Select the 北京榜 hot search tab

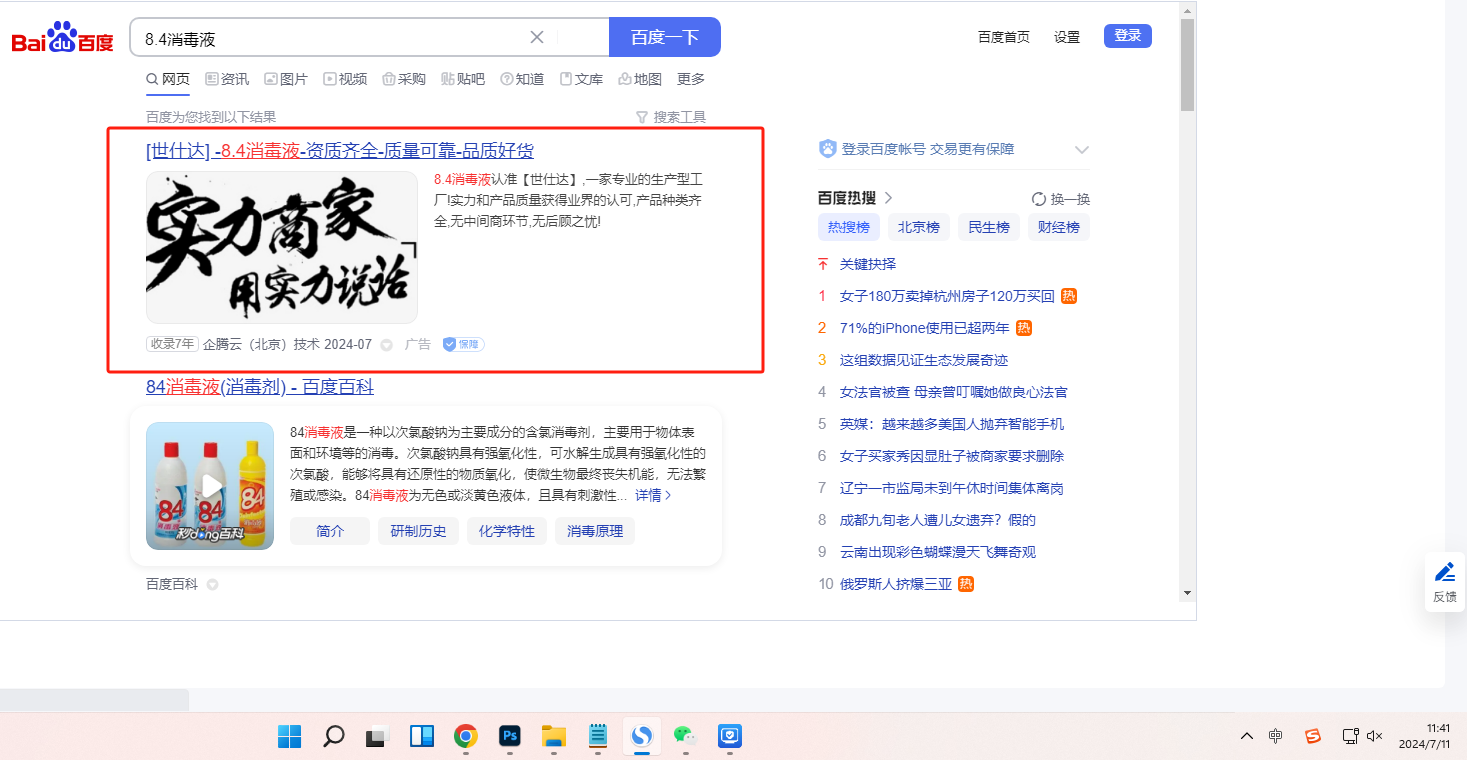point(918,227)
